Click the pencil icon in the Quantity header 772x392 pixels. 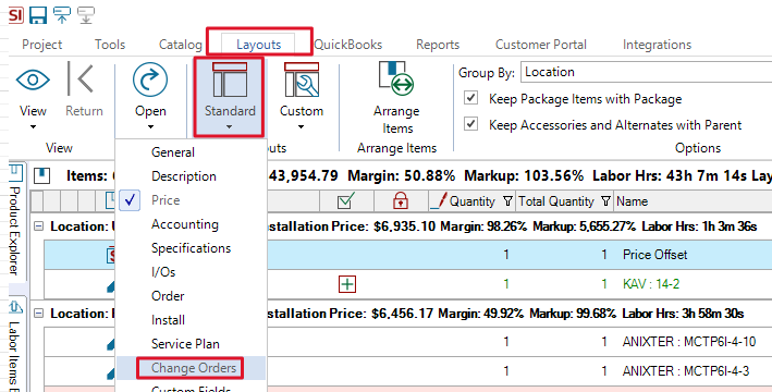(x=438, y=201)
